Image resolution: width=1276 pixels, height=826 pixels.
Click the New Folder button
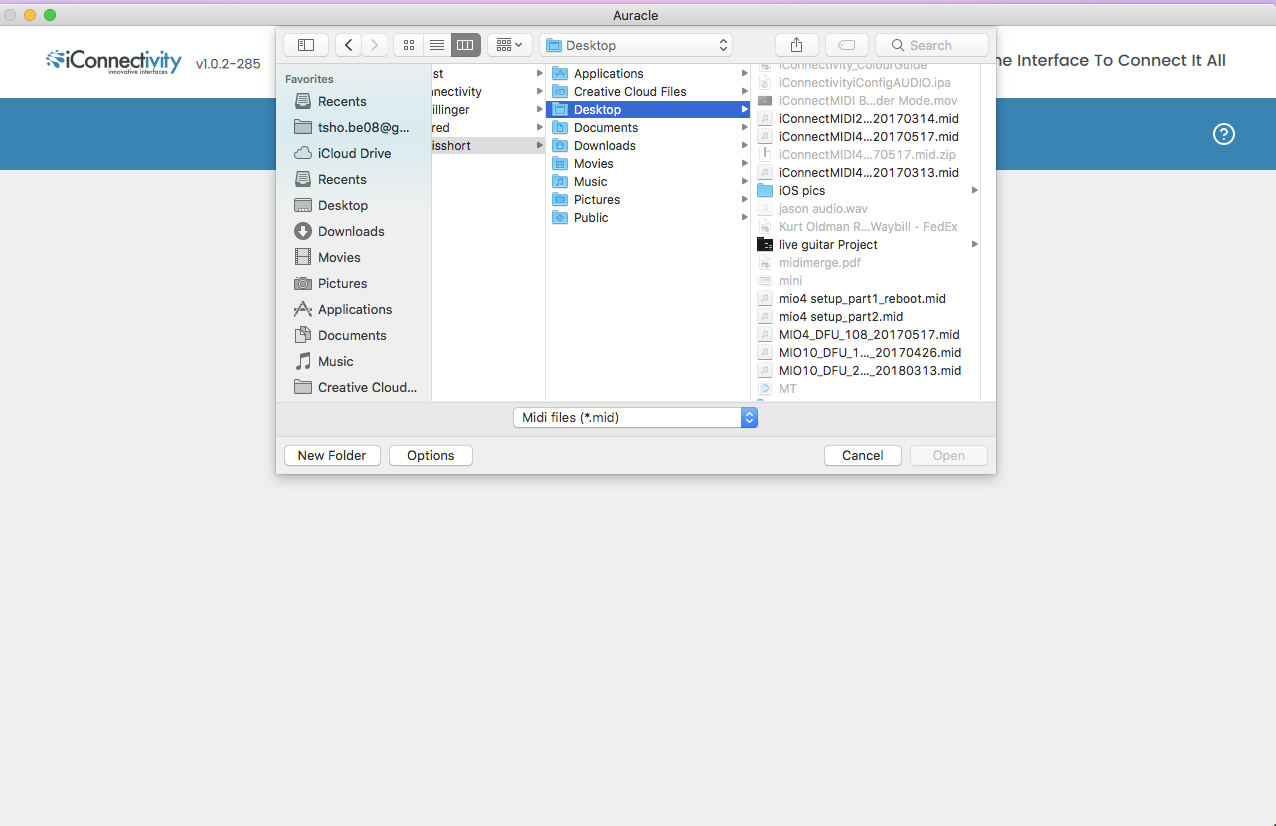click(x=332, y=455)
